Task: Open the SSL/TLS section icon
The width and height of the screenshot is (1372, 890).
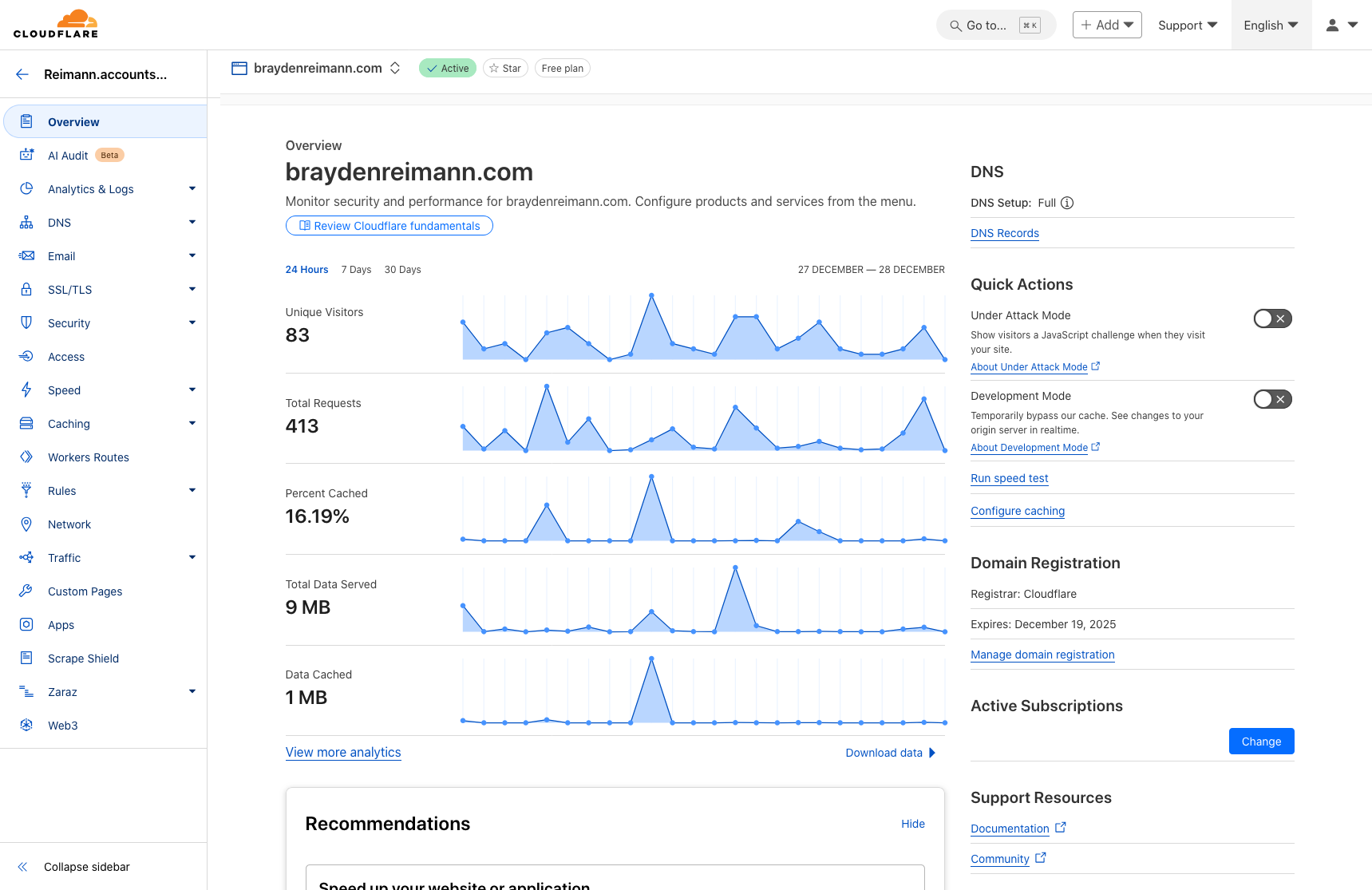Action: (x=26, y=289)
